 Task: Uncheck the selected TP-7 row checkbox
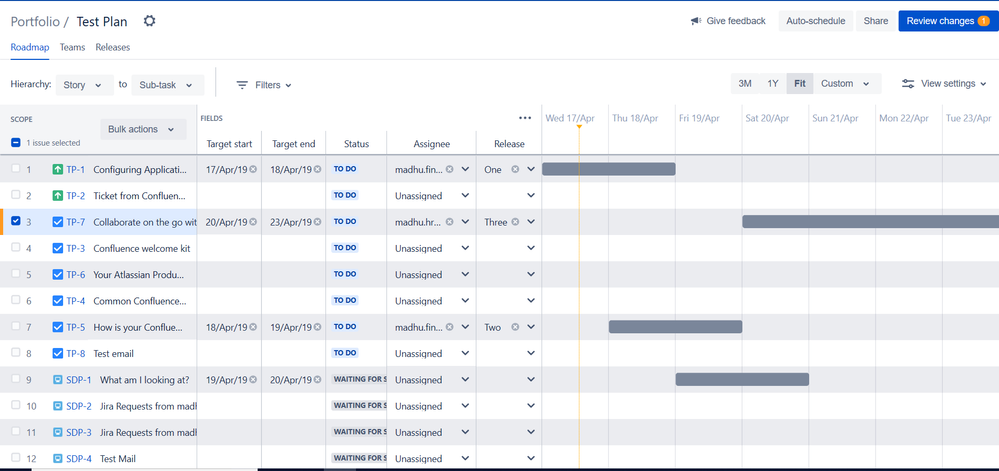[x=16, y=221]
